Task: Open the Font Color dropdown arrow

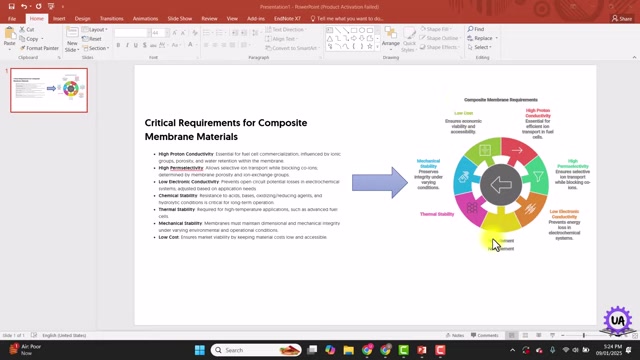Action: pos(196,45)
